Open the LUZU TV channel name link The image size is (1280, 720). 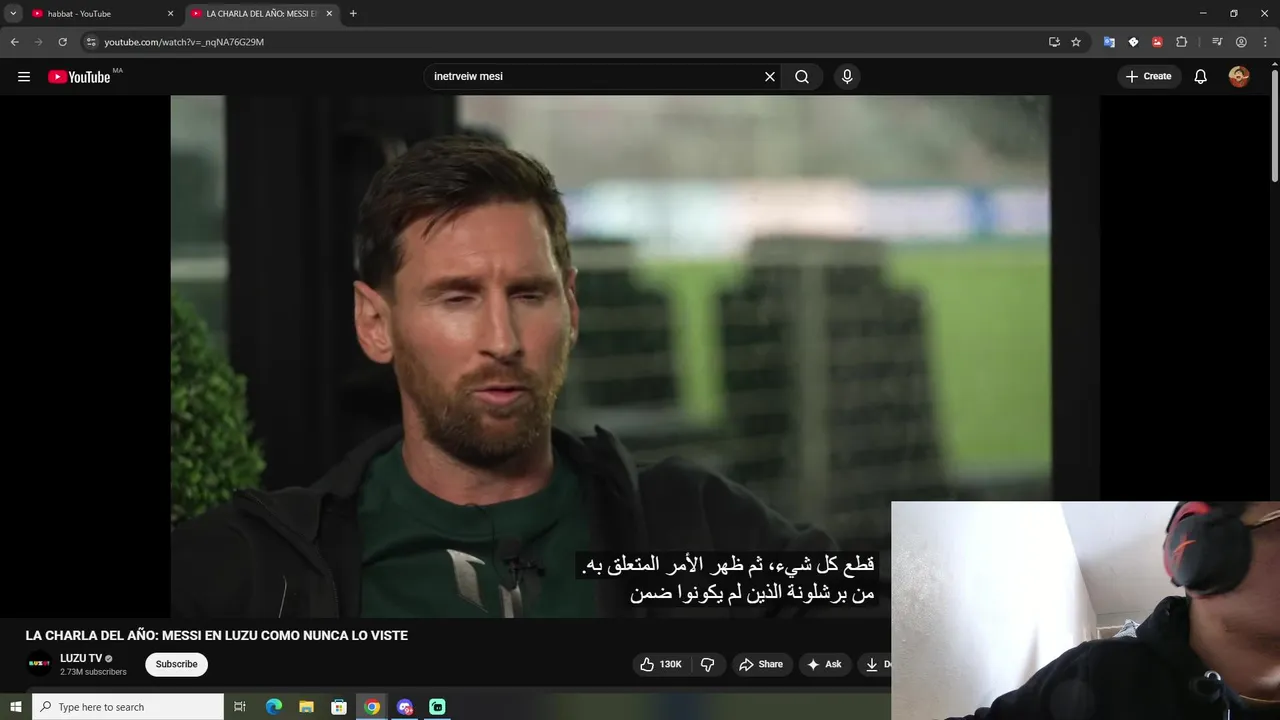[x=81, y=658]
